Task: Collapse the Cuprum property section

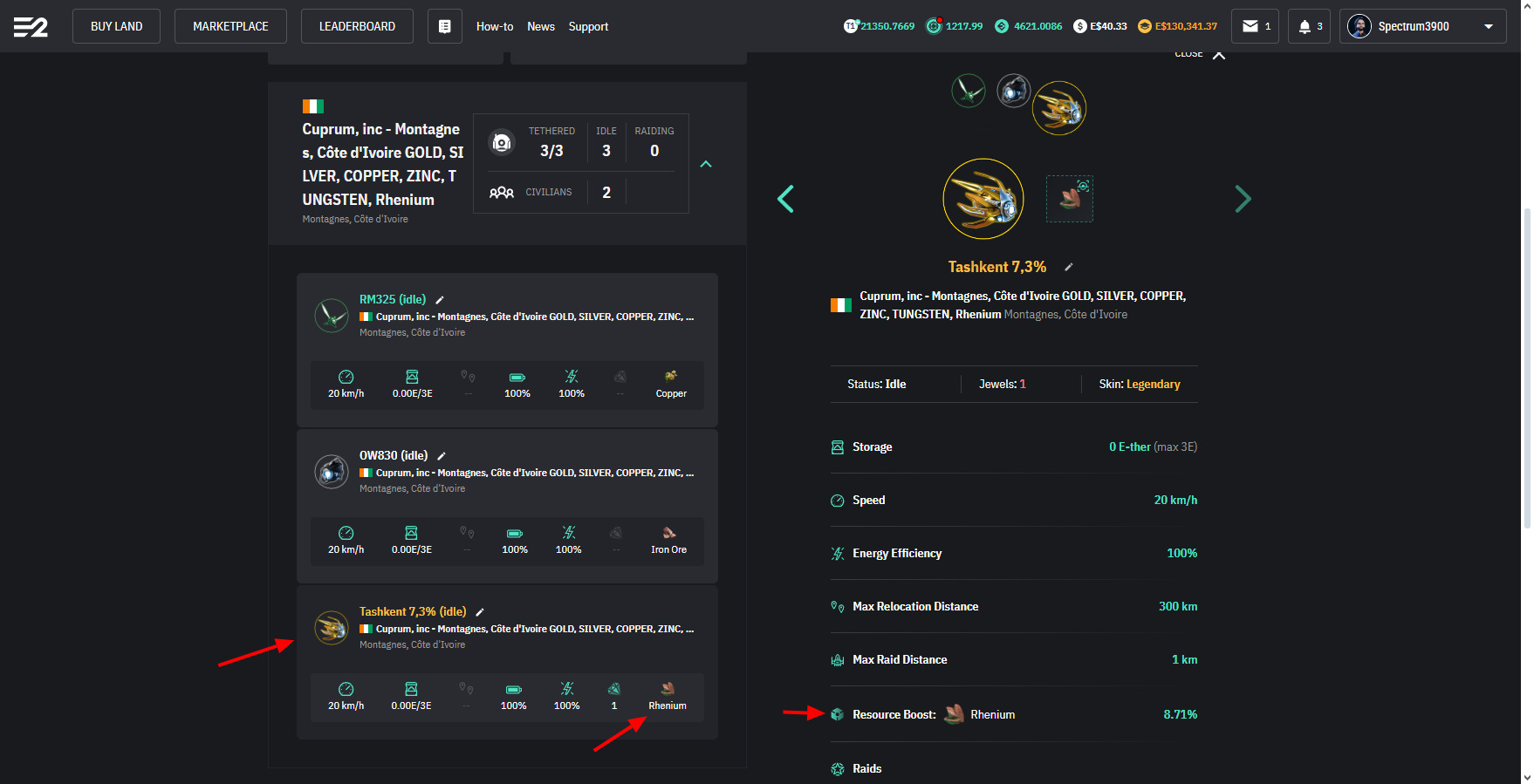Action: 706,164
